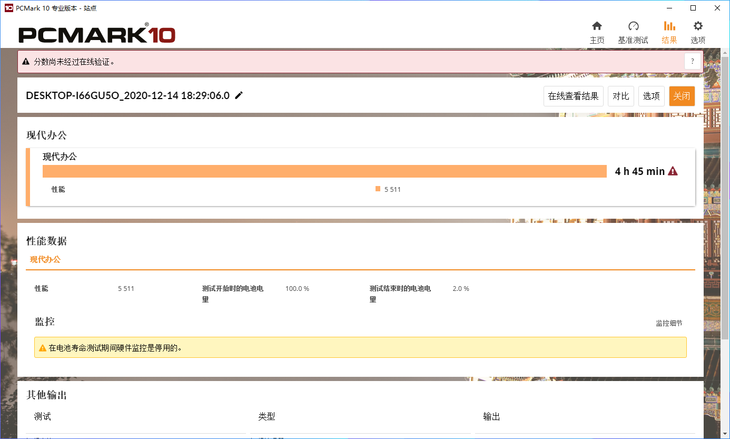Open the 结果 results chart icon

pyautogui.click(x=669, y=27)
